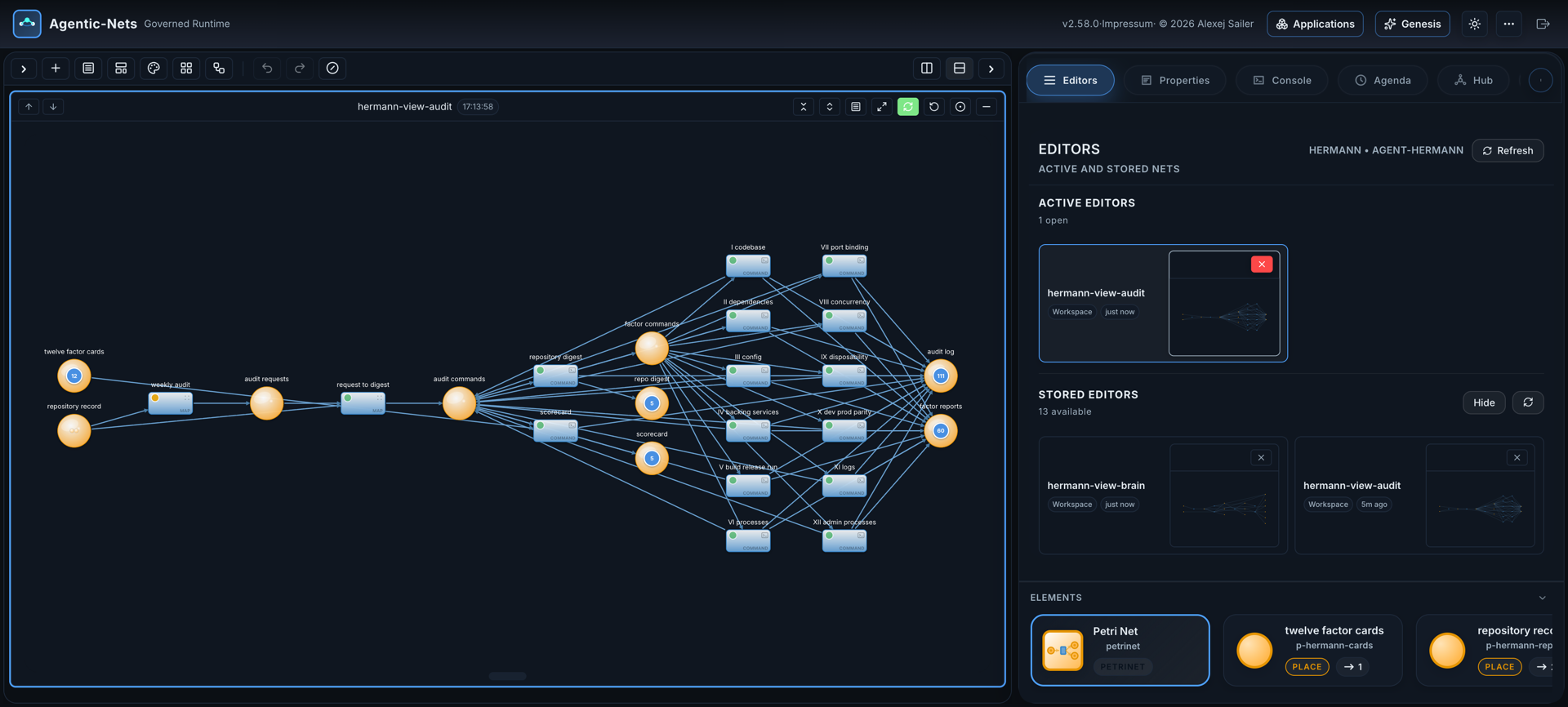1568x707 pixels.
Task: Switch to stacked rows layout
Action: tap(960, 69)
